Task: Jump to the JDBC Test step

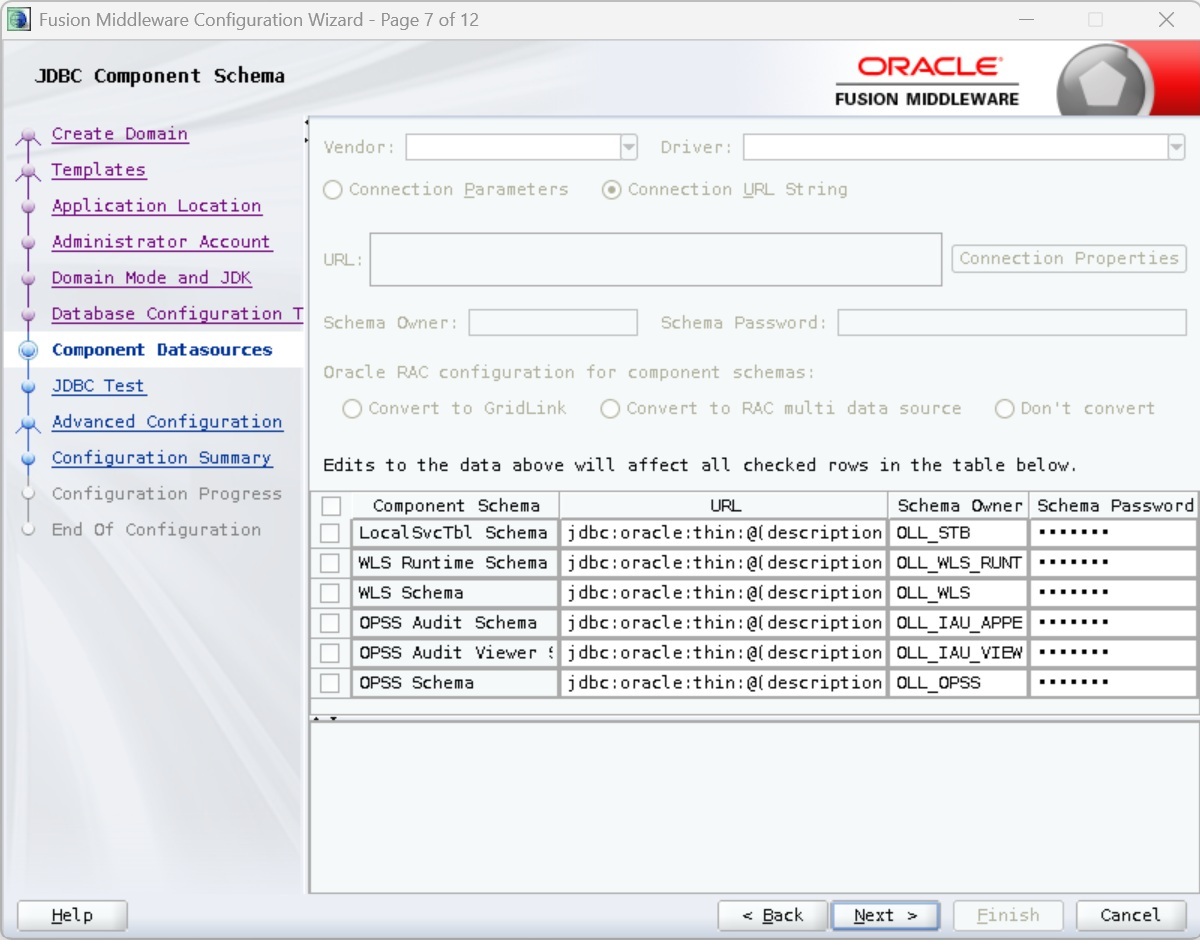Action: [98, 386]
